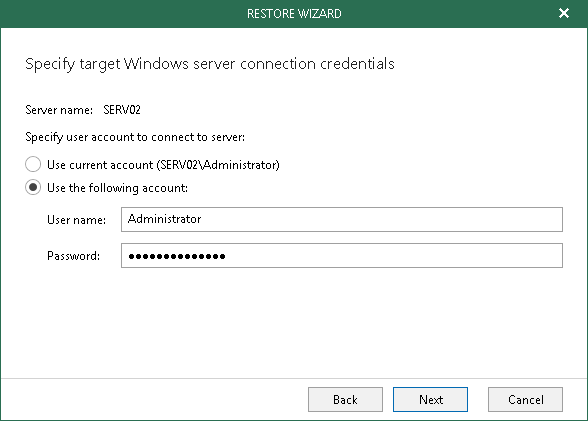The image size is (588, 421).
Task: Proceed with the Next button
Action: pos(430,399)
